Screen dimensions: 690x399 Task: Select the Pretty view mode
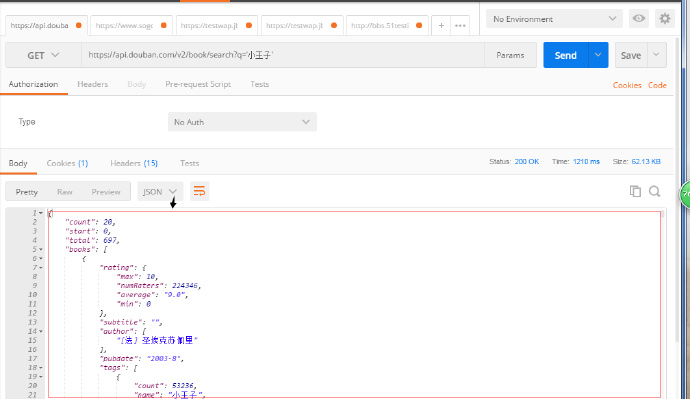tap(27, 192)
